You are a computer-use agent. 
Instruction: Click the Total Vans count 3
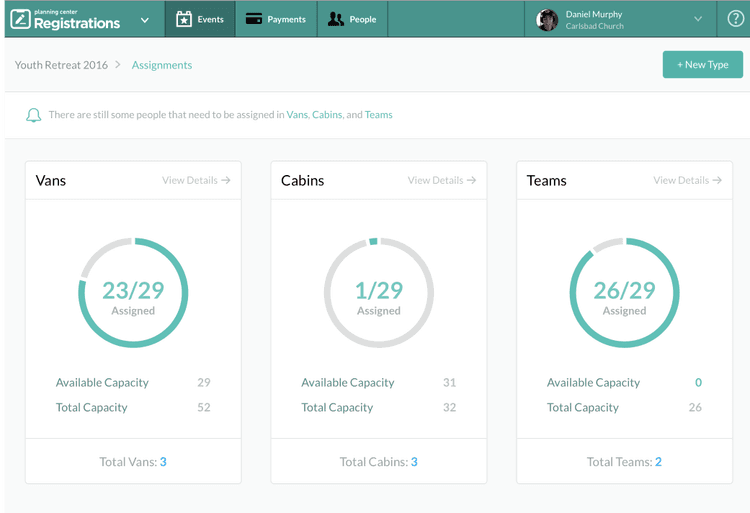163,462
